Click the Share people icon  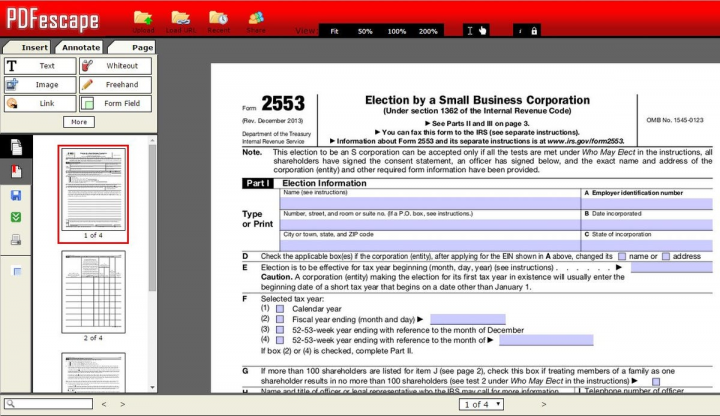[256, 18]
